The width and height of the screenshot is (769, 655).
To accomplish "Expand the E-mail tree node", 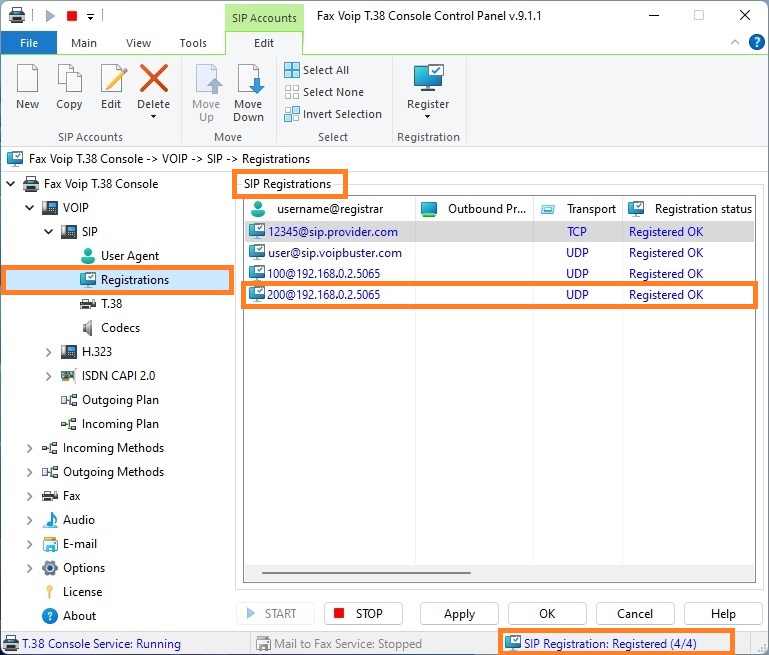I will (x=30, y=544).
